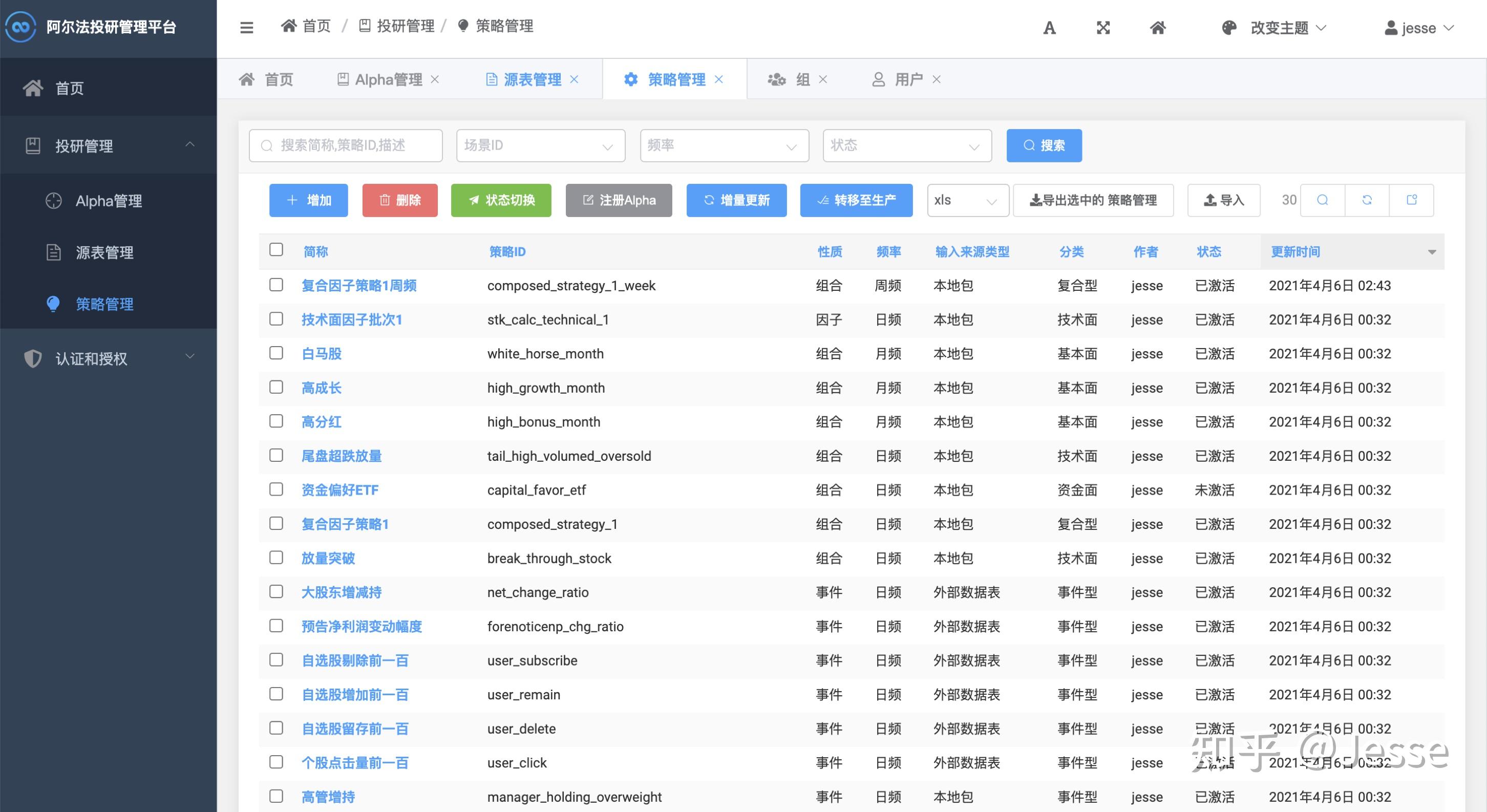Image resolution: width=1487 pixels, height=812 pixels.
Task: Check row 白马股
Action: click(x=277, y=353)
